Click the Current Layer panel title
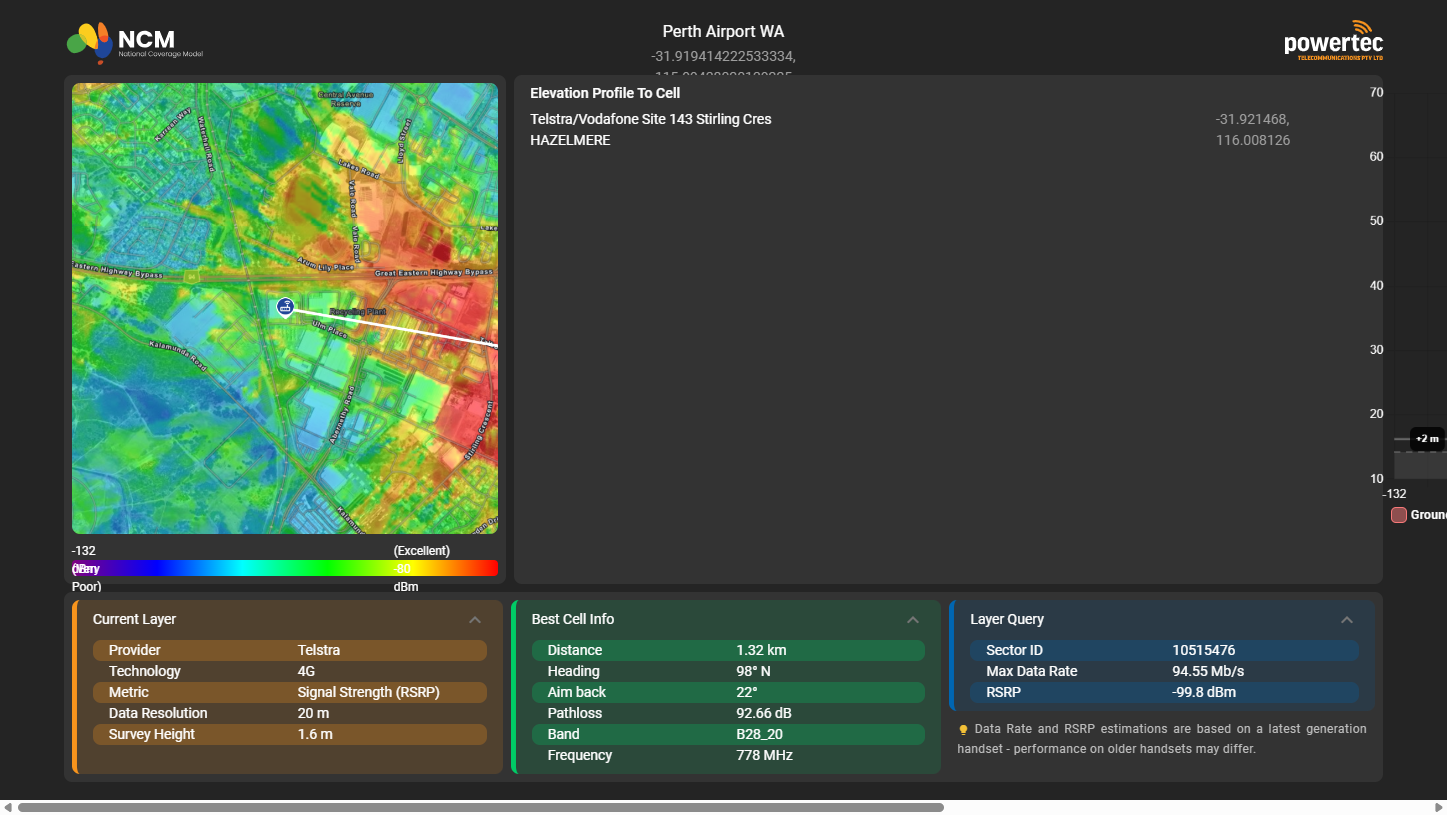Image resolution: width=1447 pixels, height=815 pixels. click(x=134, y=619)
